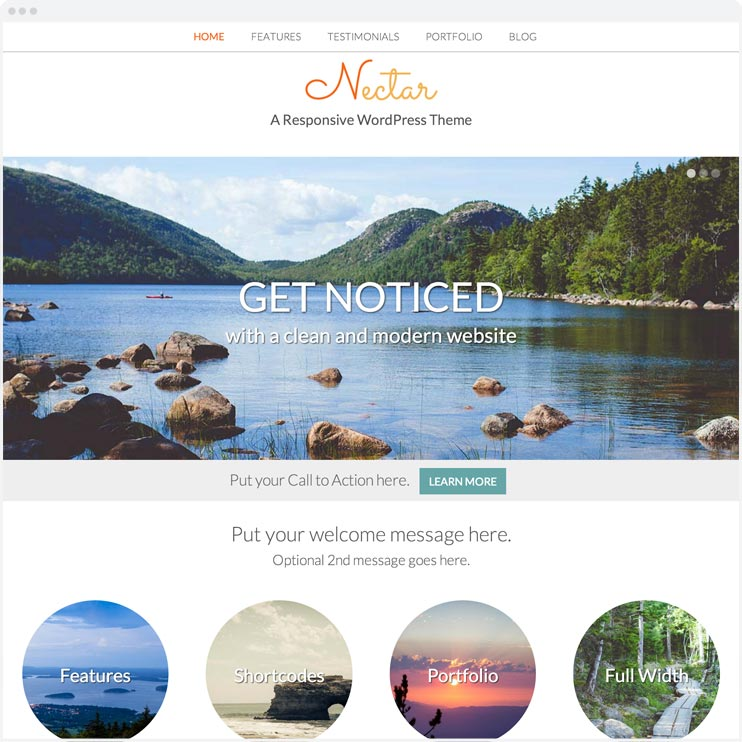Open the Shortcodes circular image
Screen dimensions: 742x742
tap(279, 670)
